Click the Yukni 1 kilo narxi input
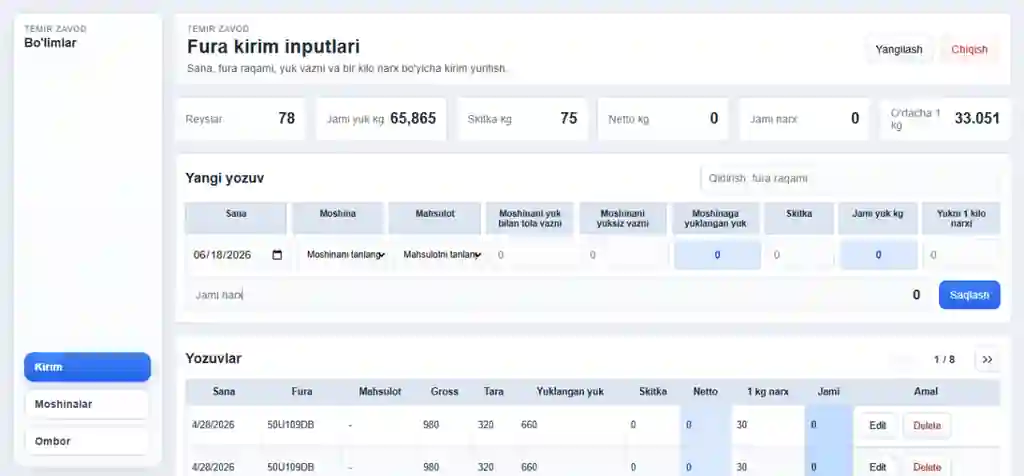 pos(961,255)
